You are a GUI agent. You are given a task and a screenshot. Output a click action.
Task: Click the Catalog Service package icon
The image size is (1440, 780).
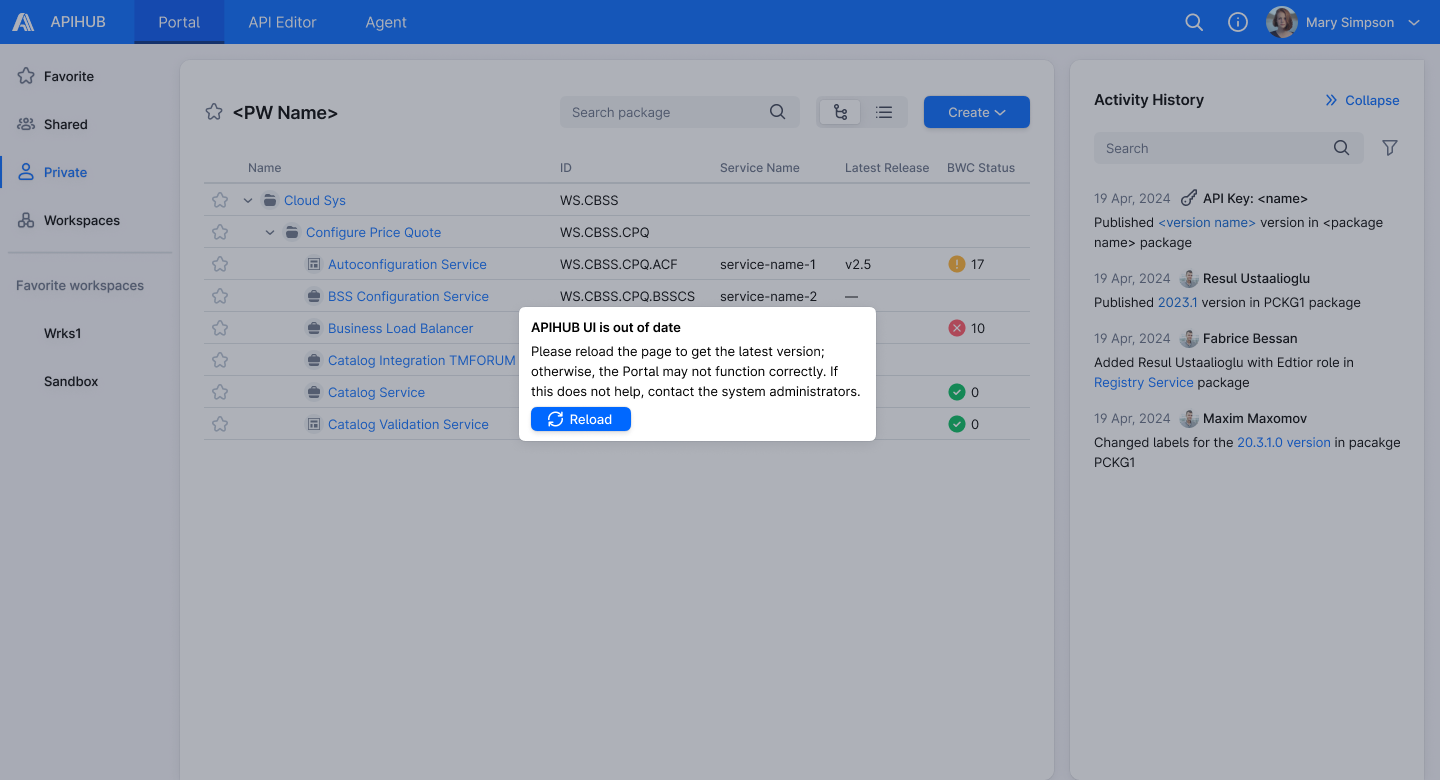click(313, 392)
